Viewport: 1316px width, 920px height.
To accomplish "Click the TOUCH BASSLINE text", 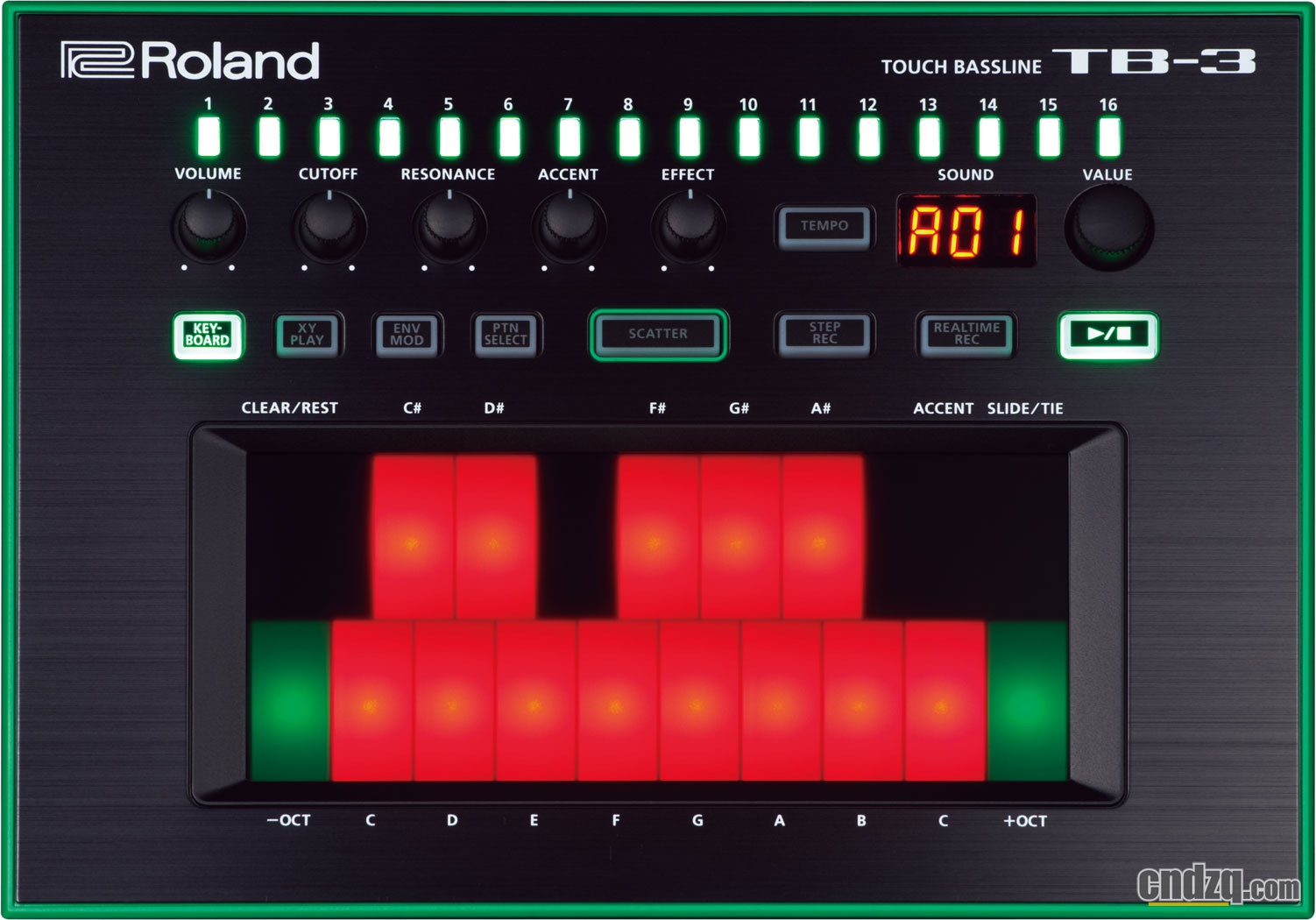I will coord(961,67).
